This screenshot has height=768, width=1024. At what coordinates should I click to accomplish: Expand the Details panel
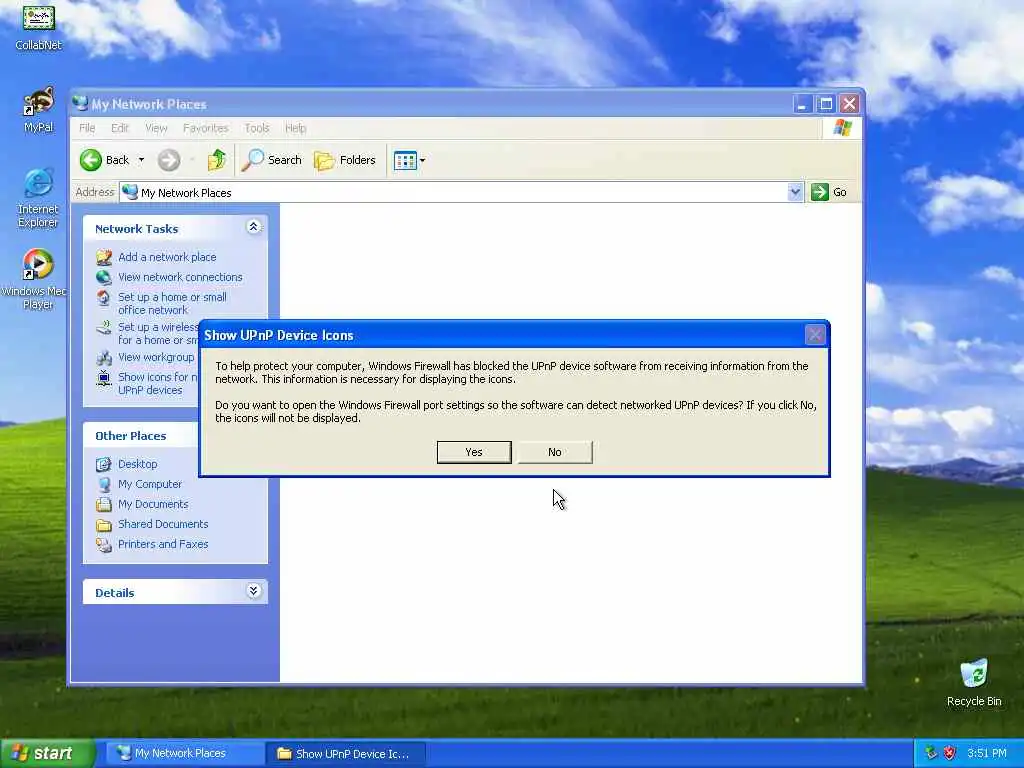pos(253,591)
